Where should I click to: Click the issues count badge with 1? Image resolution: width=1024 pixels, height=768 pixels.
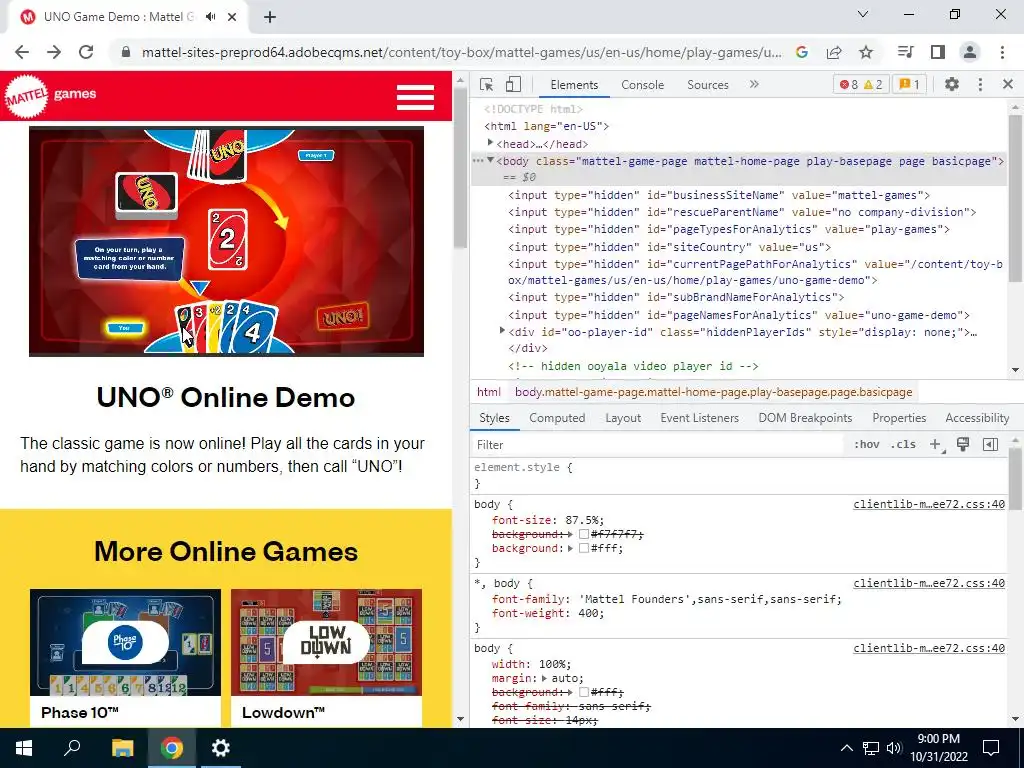[909, 85]
